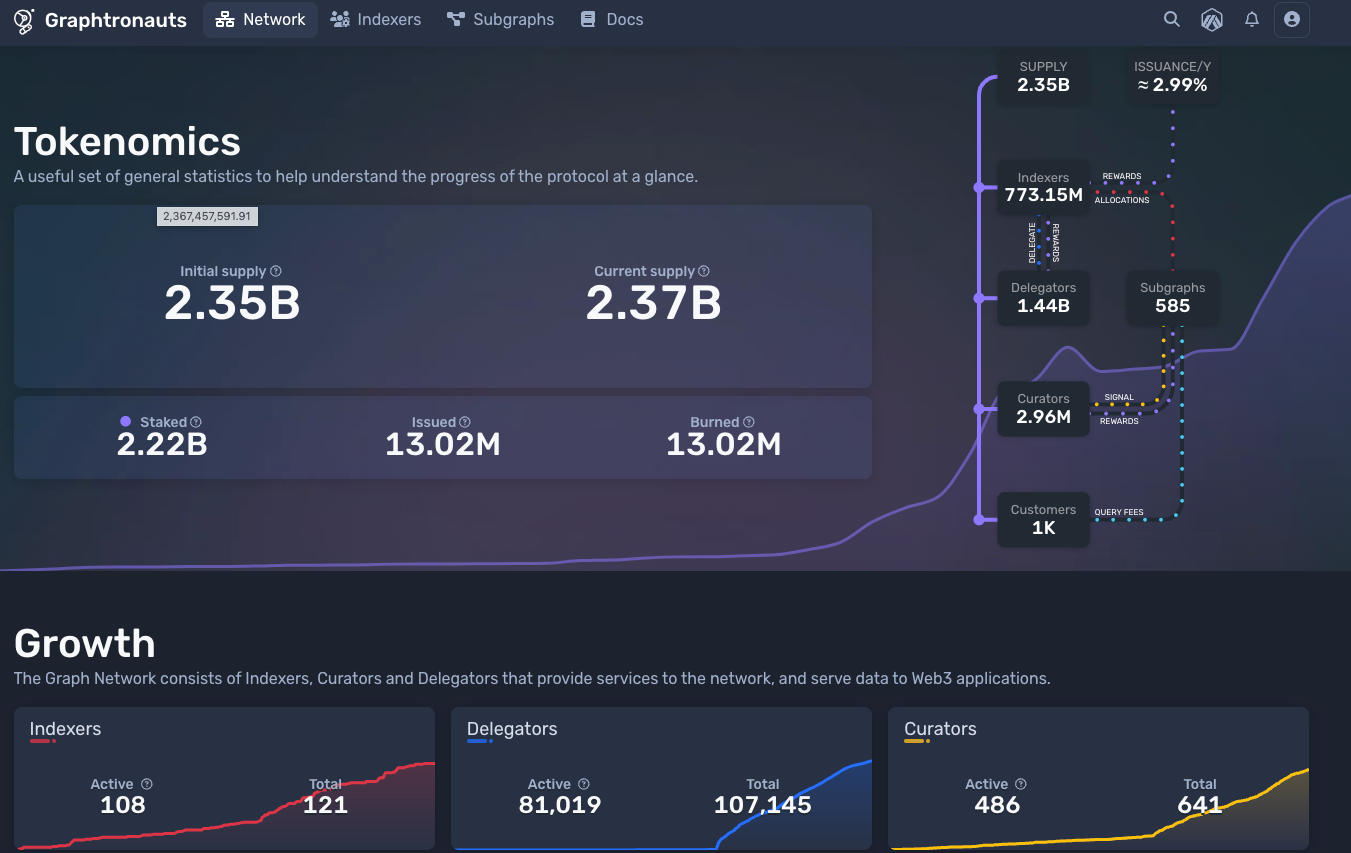This screenshot has height=853, width=1351.
Task: Click the 2,367,457,591.91 tooltip
Action: click(207, 216)
